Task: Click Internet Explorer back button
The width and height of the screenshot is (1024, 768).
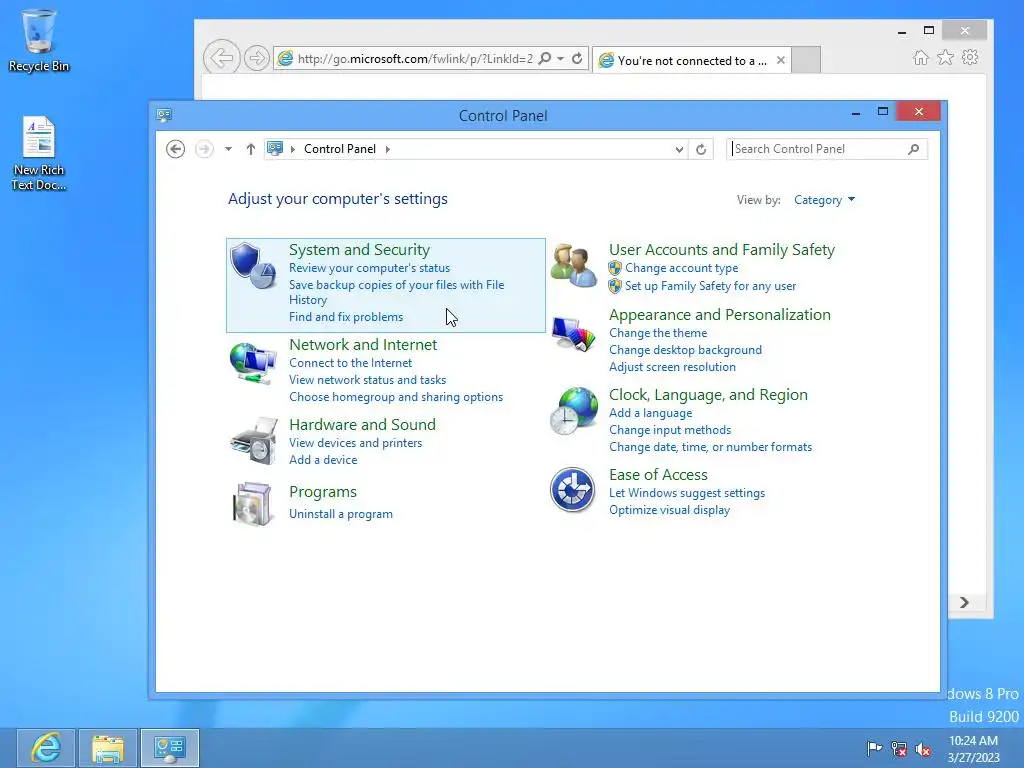Action: (x=221, y=58)
